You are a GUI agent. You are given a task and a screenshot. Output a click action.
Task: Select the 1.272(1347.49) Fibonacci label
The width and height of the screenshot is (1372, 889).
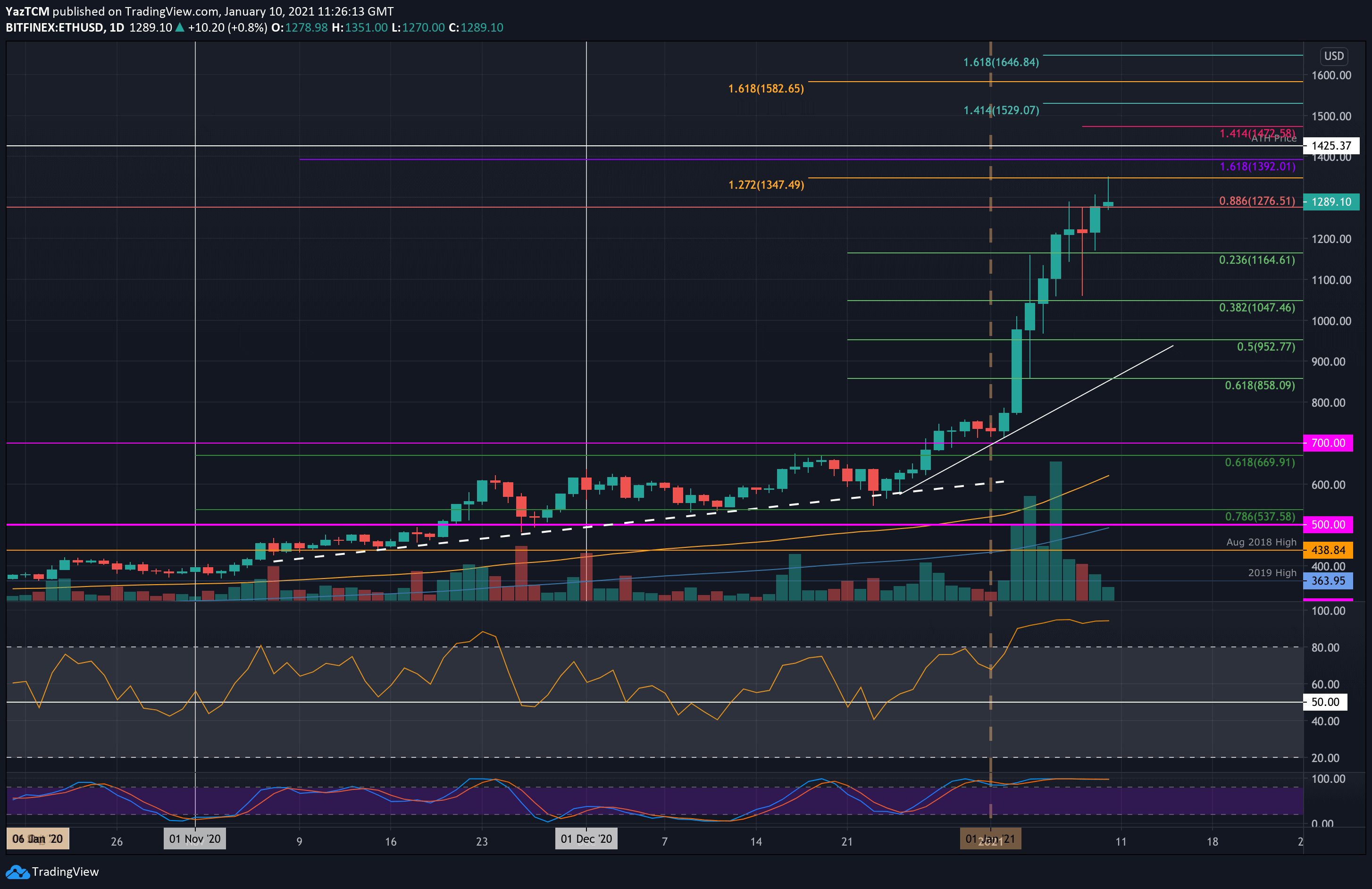coord(766,185)
